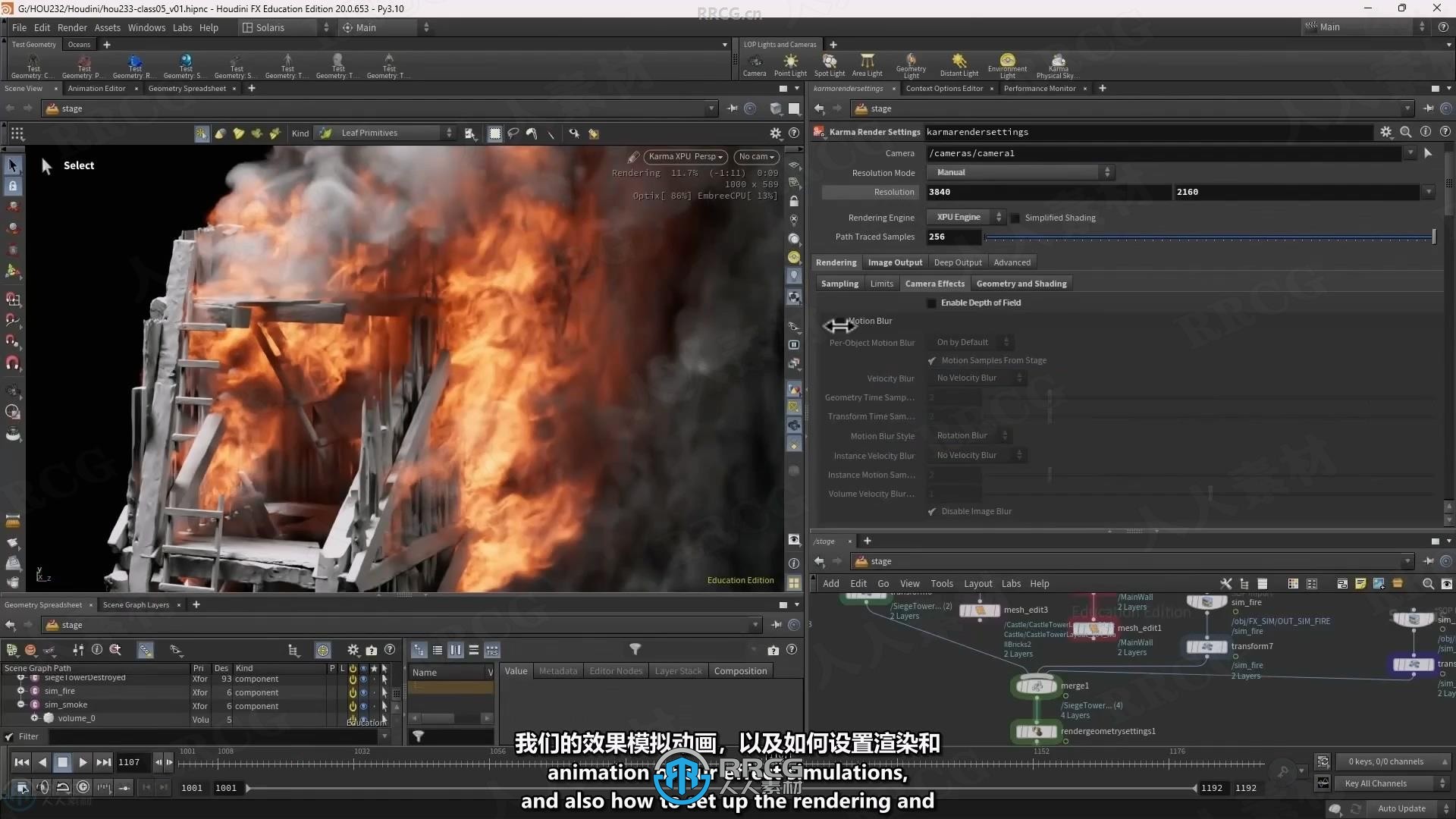Switch to Sampling sub-tab

(839, 284)
